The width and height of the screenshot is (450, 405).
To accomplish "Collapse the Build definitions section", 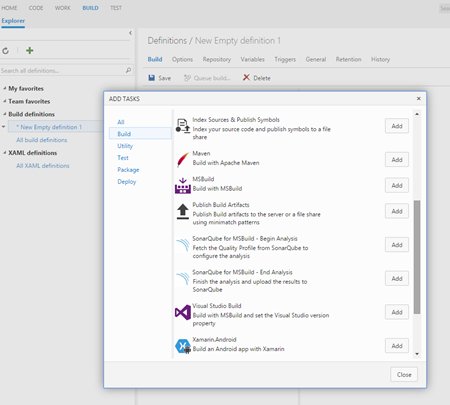I will coord(4,114).
